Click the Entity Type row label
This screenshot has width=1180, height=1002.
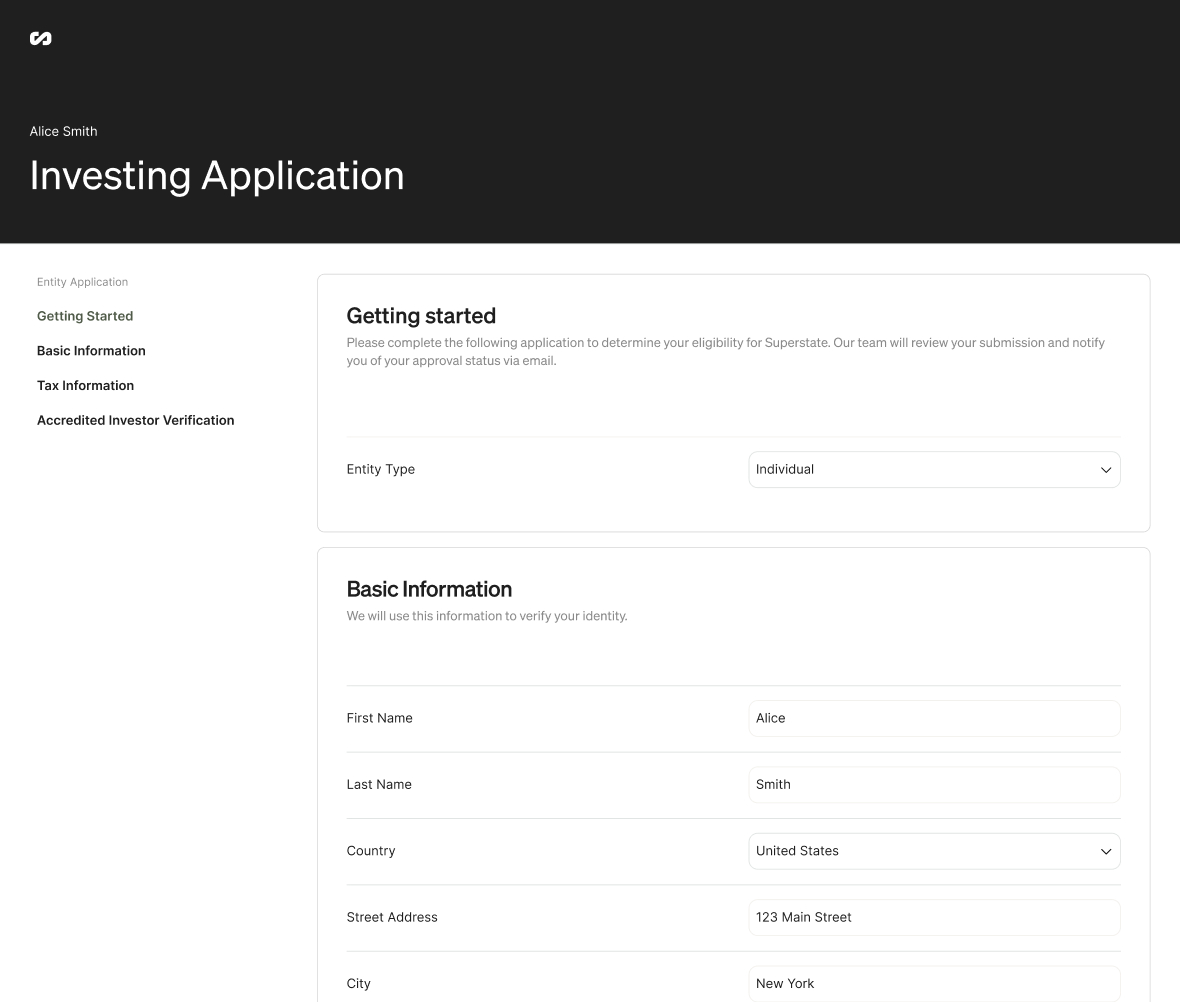381,469
